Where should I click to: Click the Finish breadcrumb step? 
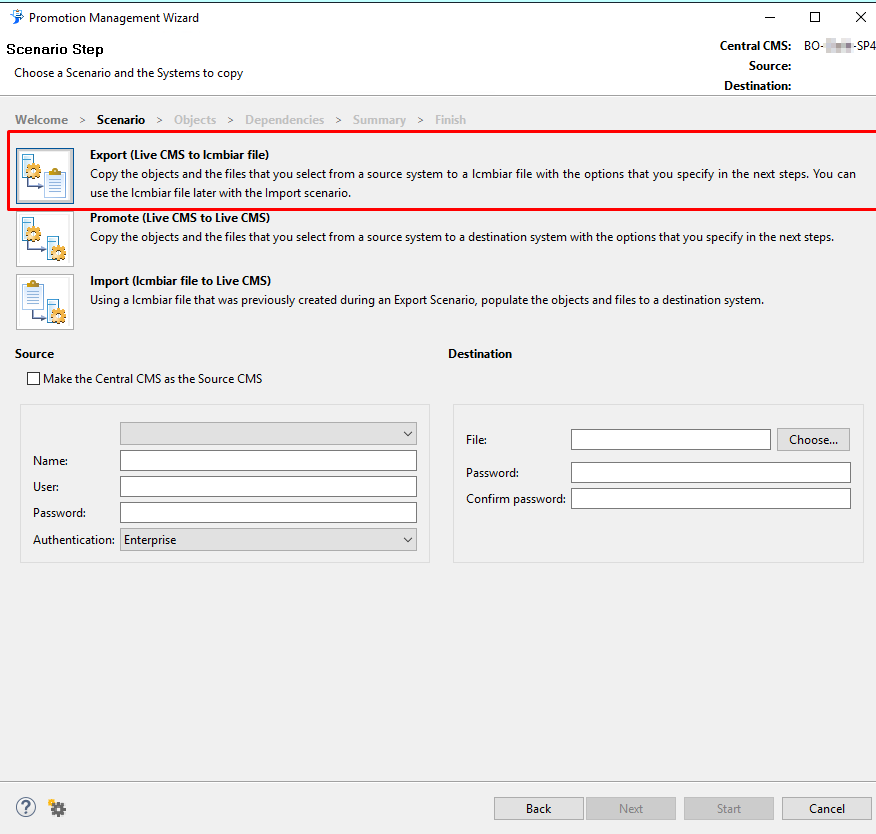click(450, 120)
